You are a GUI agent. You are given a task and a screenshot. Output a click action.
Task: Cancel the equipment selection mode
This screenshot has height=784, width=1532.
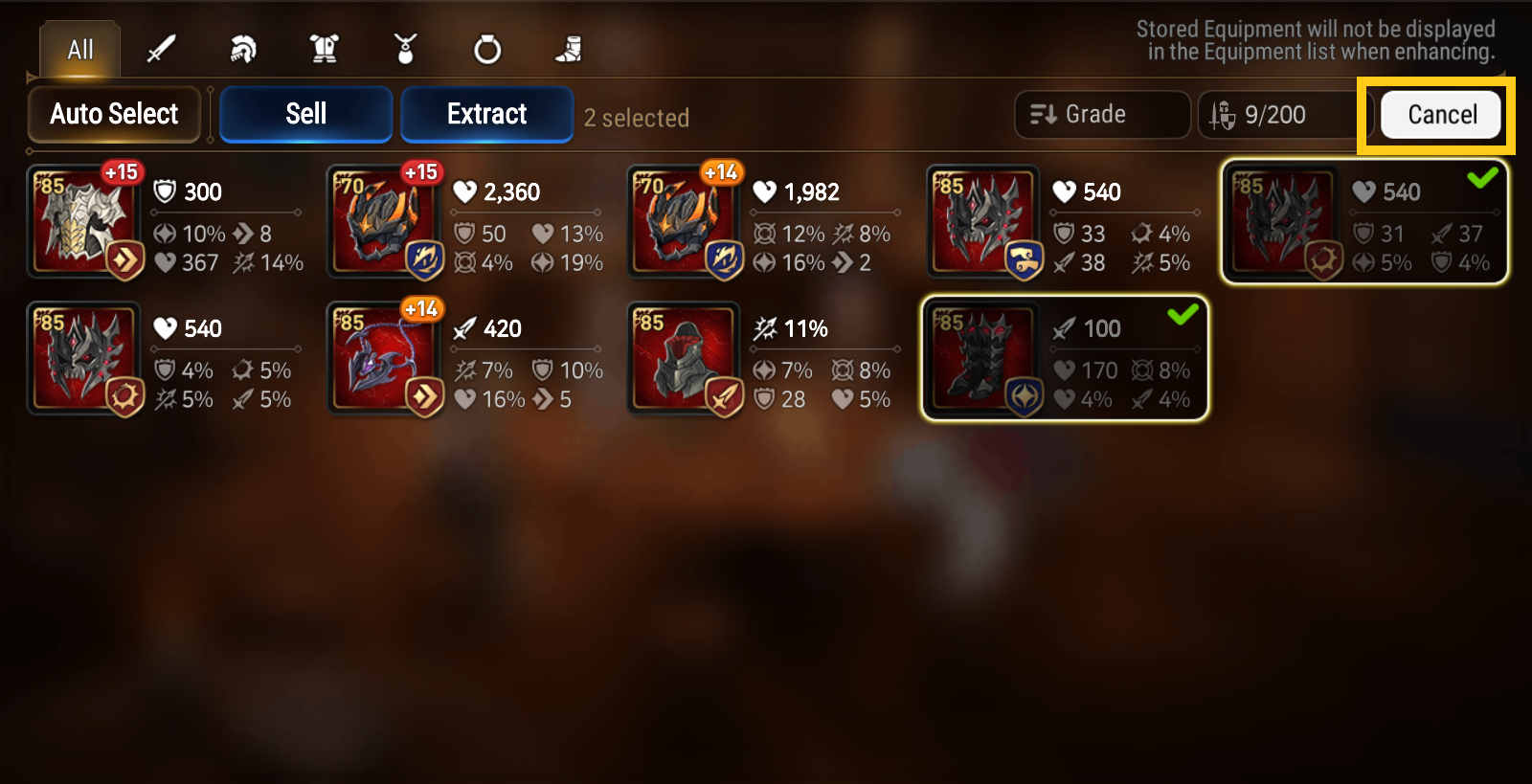[1441, 115]
